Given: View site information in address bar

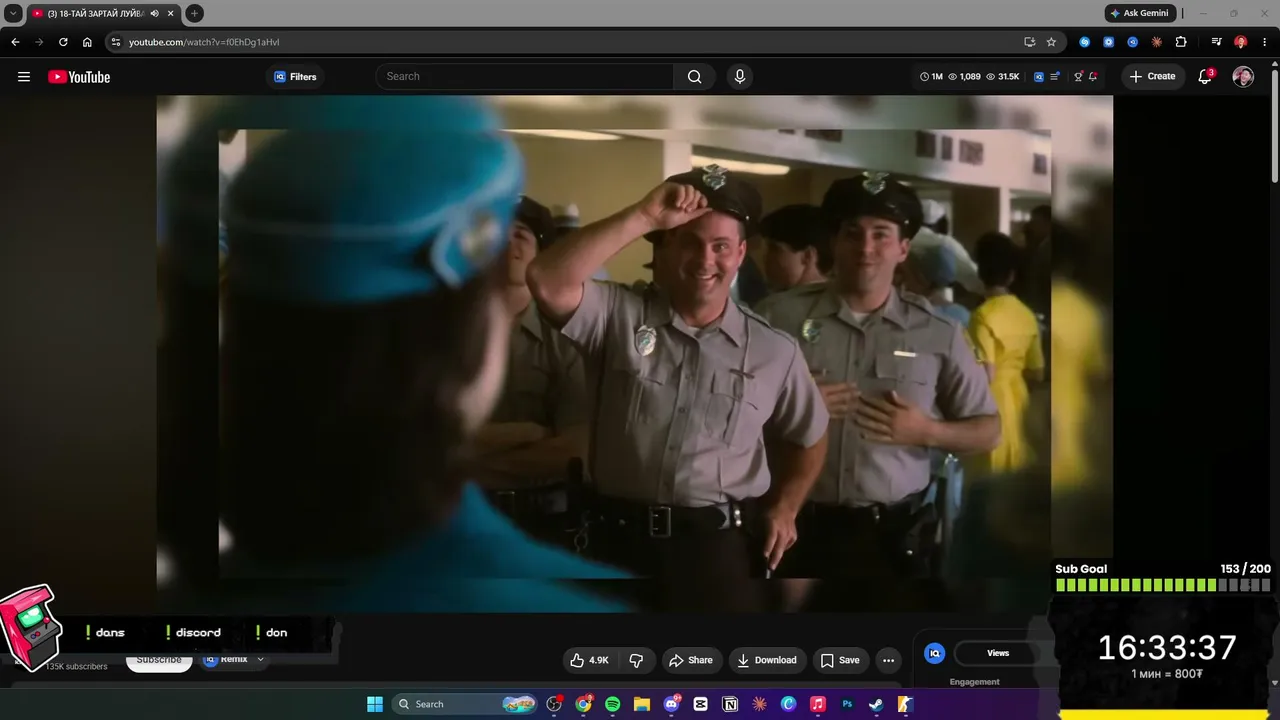Looking at the screenshot, I should pyautogui.click(x=116, y=42).
